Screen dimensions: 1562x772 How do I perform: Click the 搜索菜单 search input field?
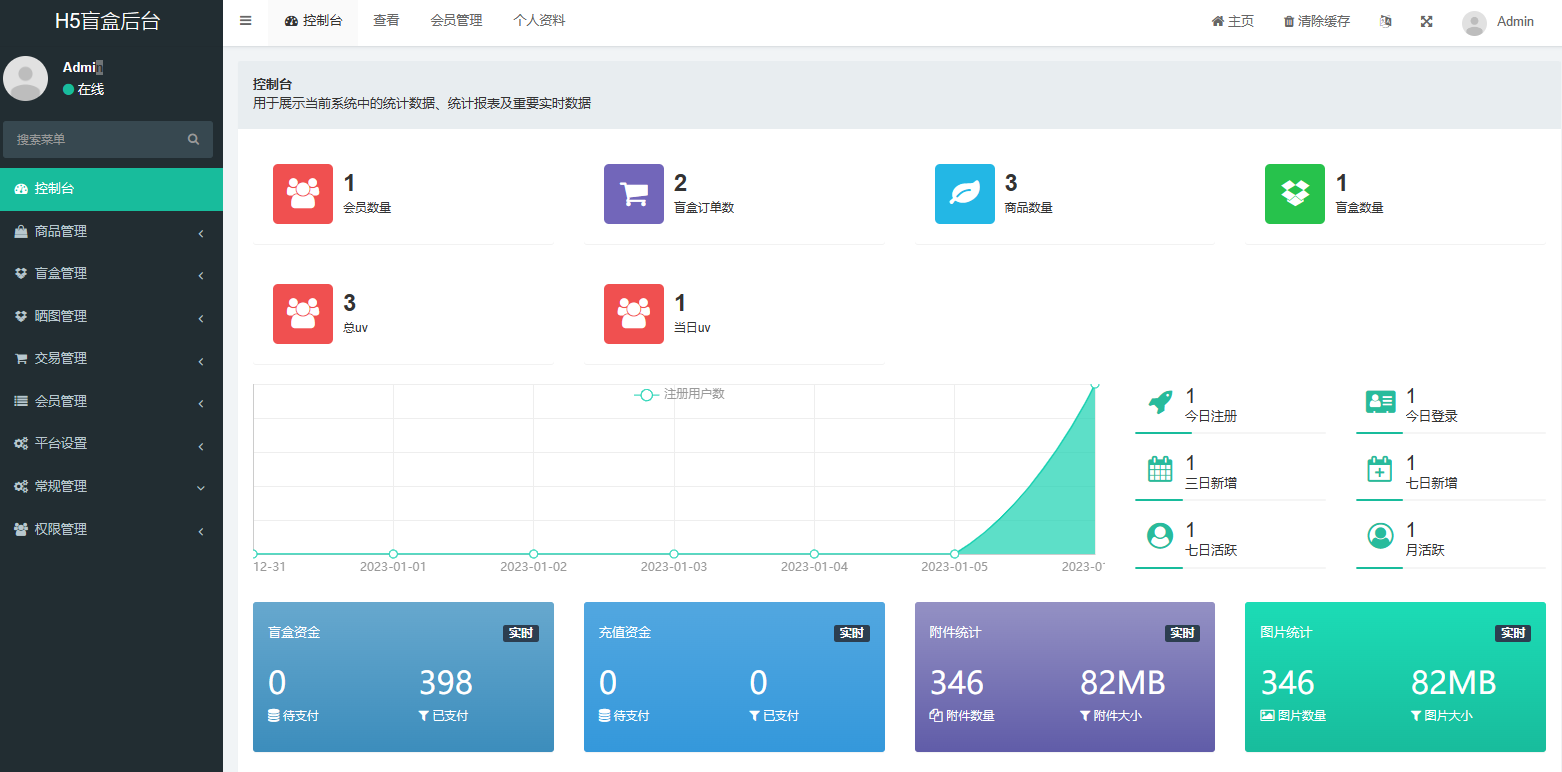(95, 140)
